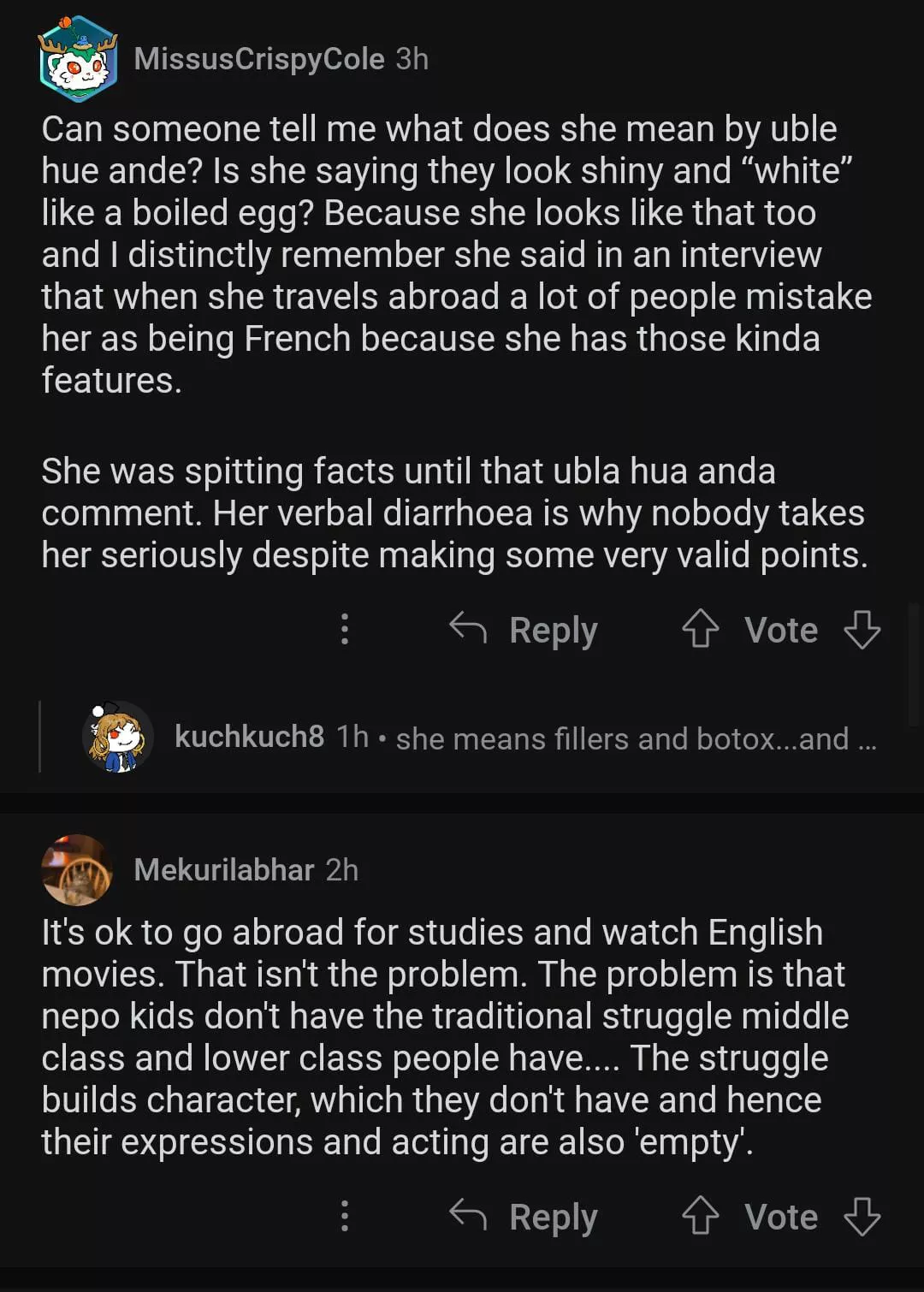Upvote Mekurilabhar's comment
The image size is (924, 1292).
tap(700, 1216)
